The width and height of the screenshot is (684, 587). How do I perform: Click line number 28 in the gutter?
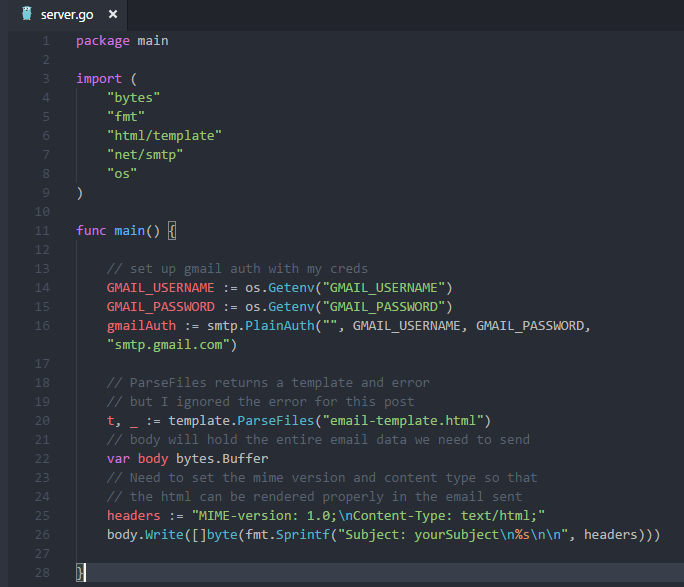[x=42, y=572]
